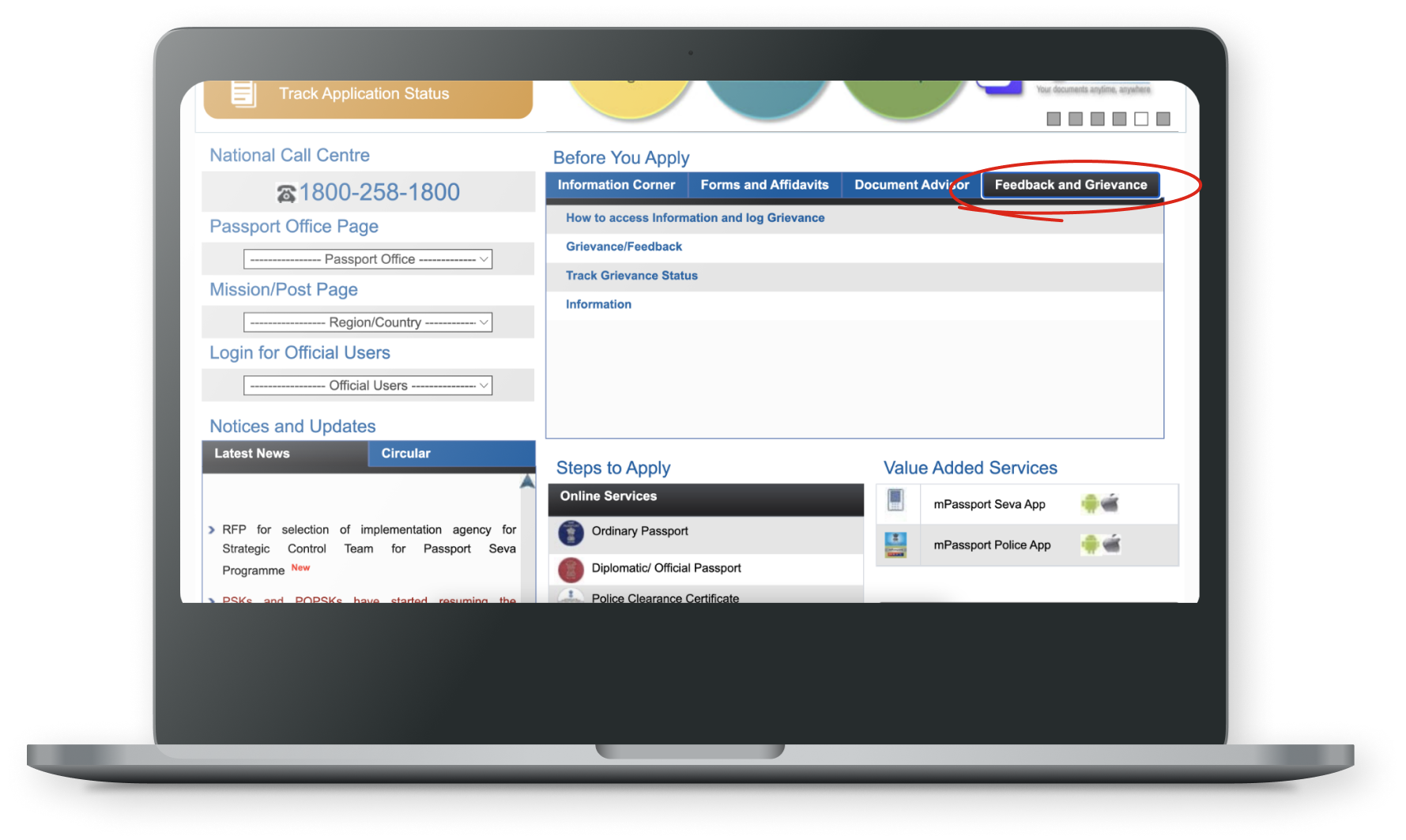The width and height of the screenshot is (1406, 840).
Task: Select the last banner slide indicator square
Action: 1163,119
